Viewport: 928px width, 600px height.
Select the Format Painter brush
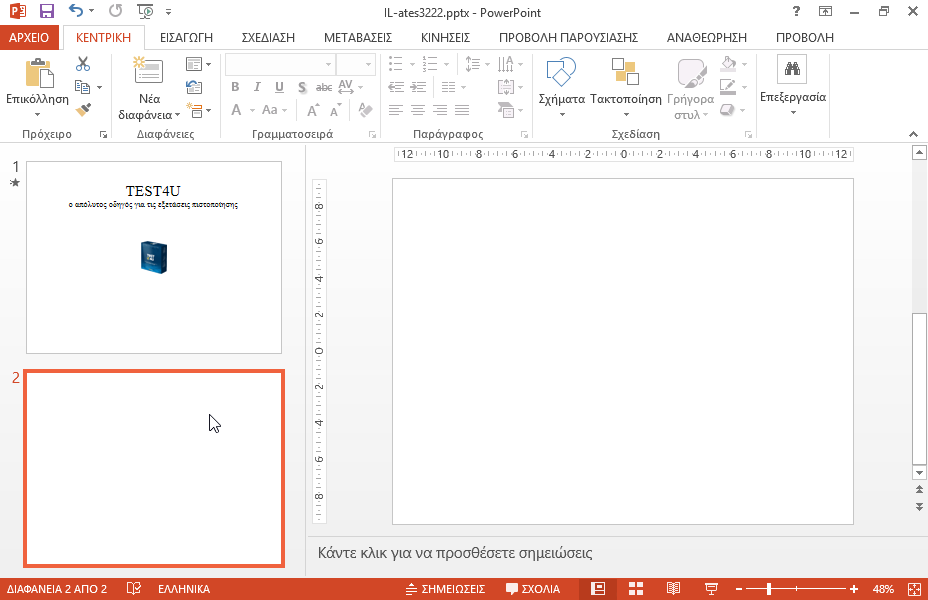coord(83,109)
